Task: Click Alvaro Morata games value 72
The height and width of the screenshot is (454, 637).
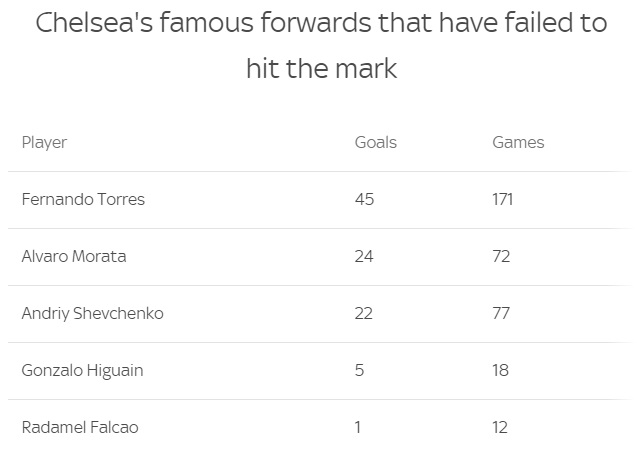Action: (501, 256)
